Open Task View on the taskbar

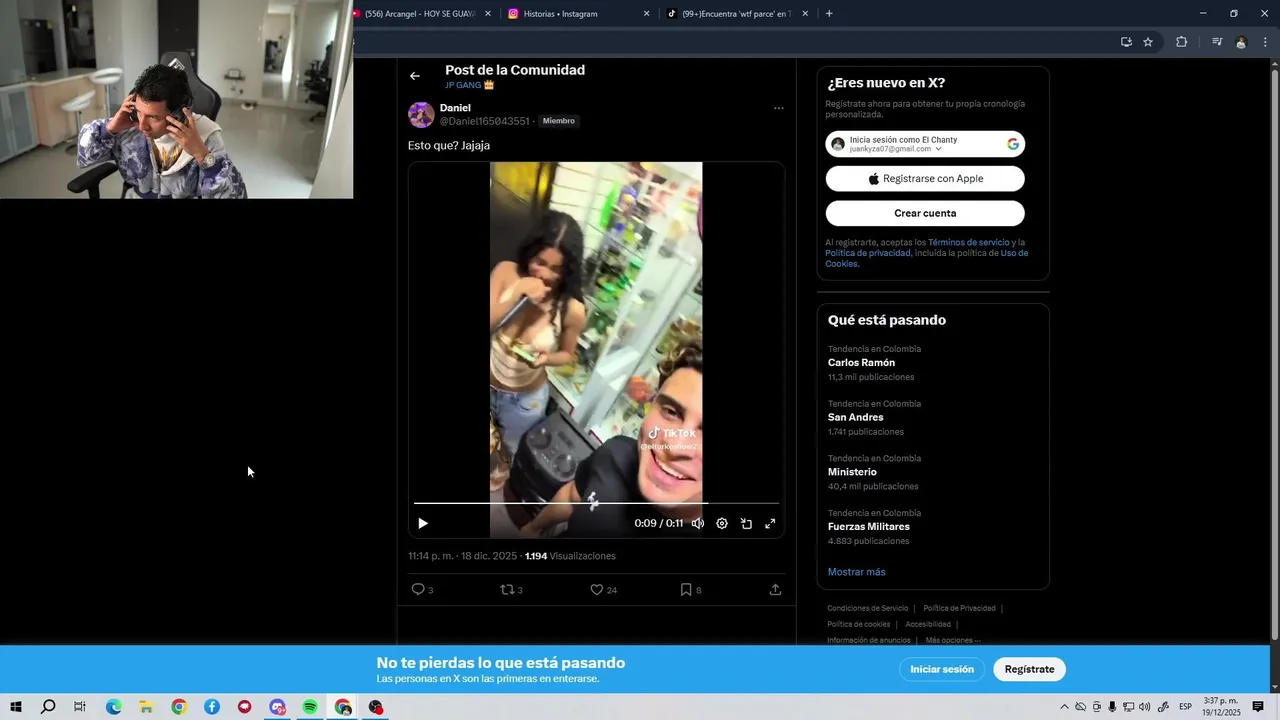click(80, 707)
